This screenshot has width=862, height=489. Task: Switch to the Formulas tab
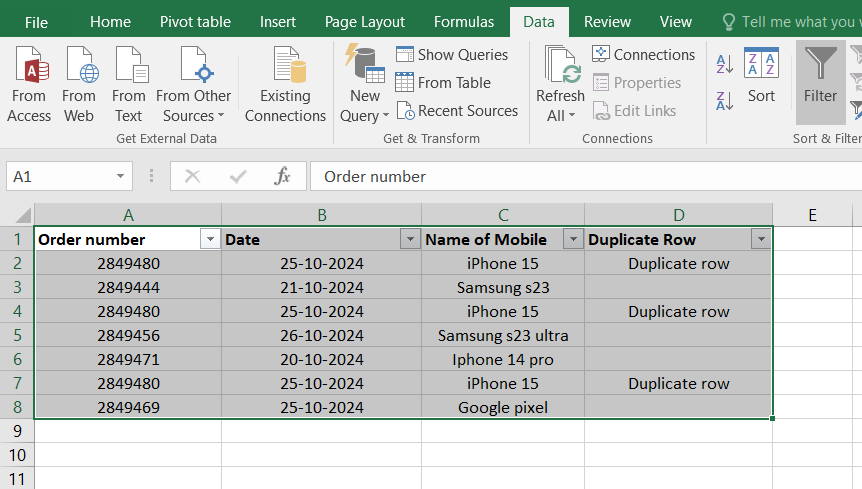coord(464,22)
